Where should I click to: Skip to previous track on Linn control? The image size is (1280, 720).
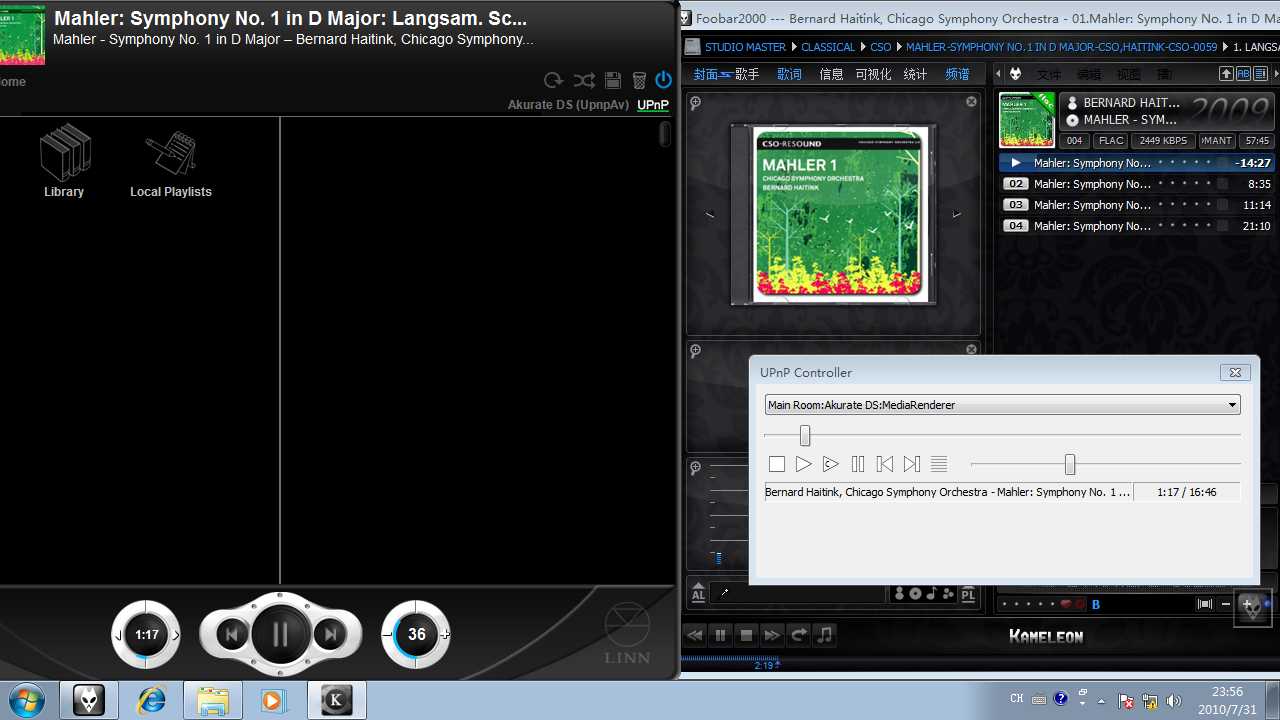point(231,634)
